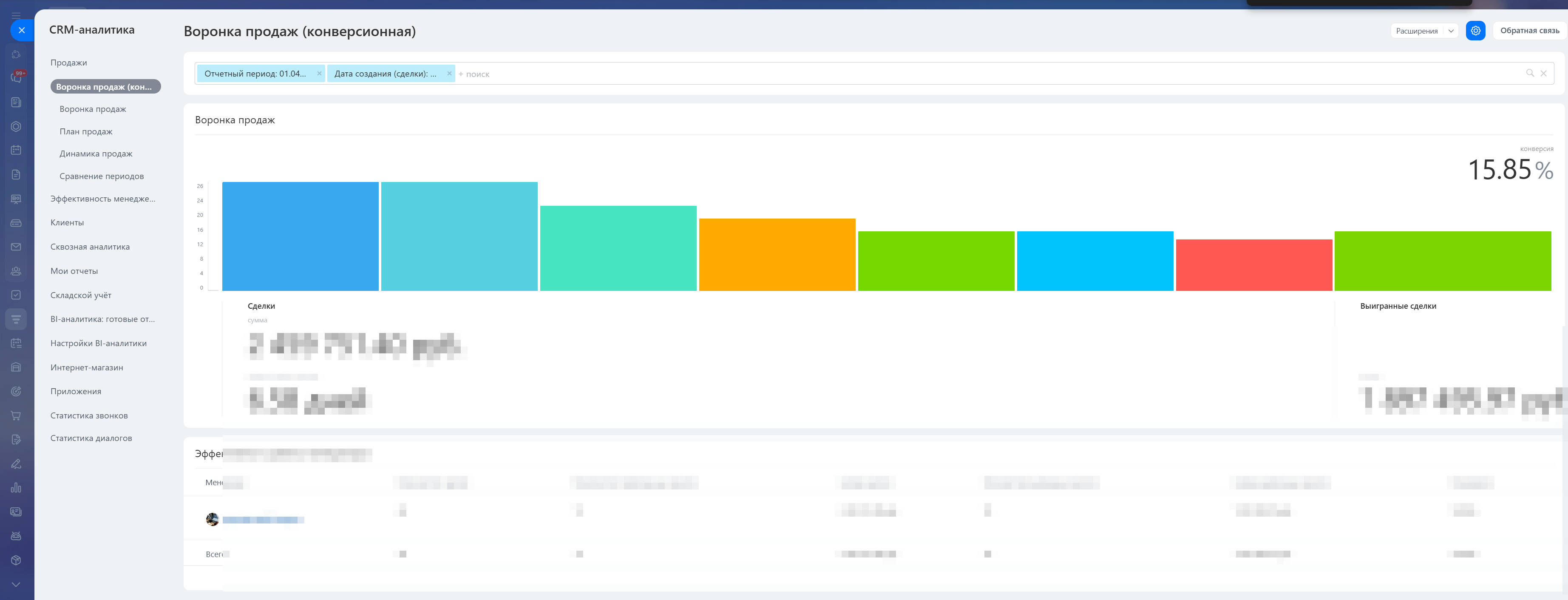Open the hamburger menu icon in left rail
Image resolution: width=1568 pixels, height=600 pixels.
16,15
